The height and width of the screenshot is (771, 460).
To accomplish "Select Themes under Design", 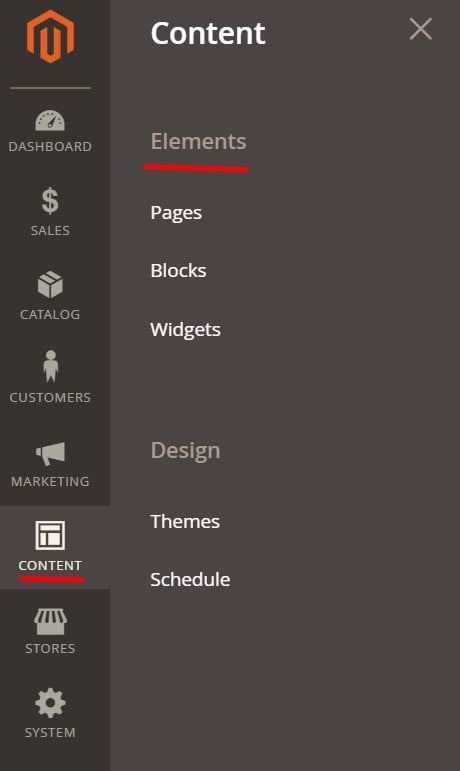I will pos(185,521).
